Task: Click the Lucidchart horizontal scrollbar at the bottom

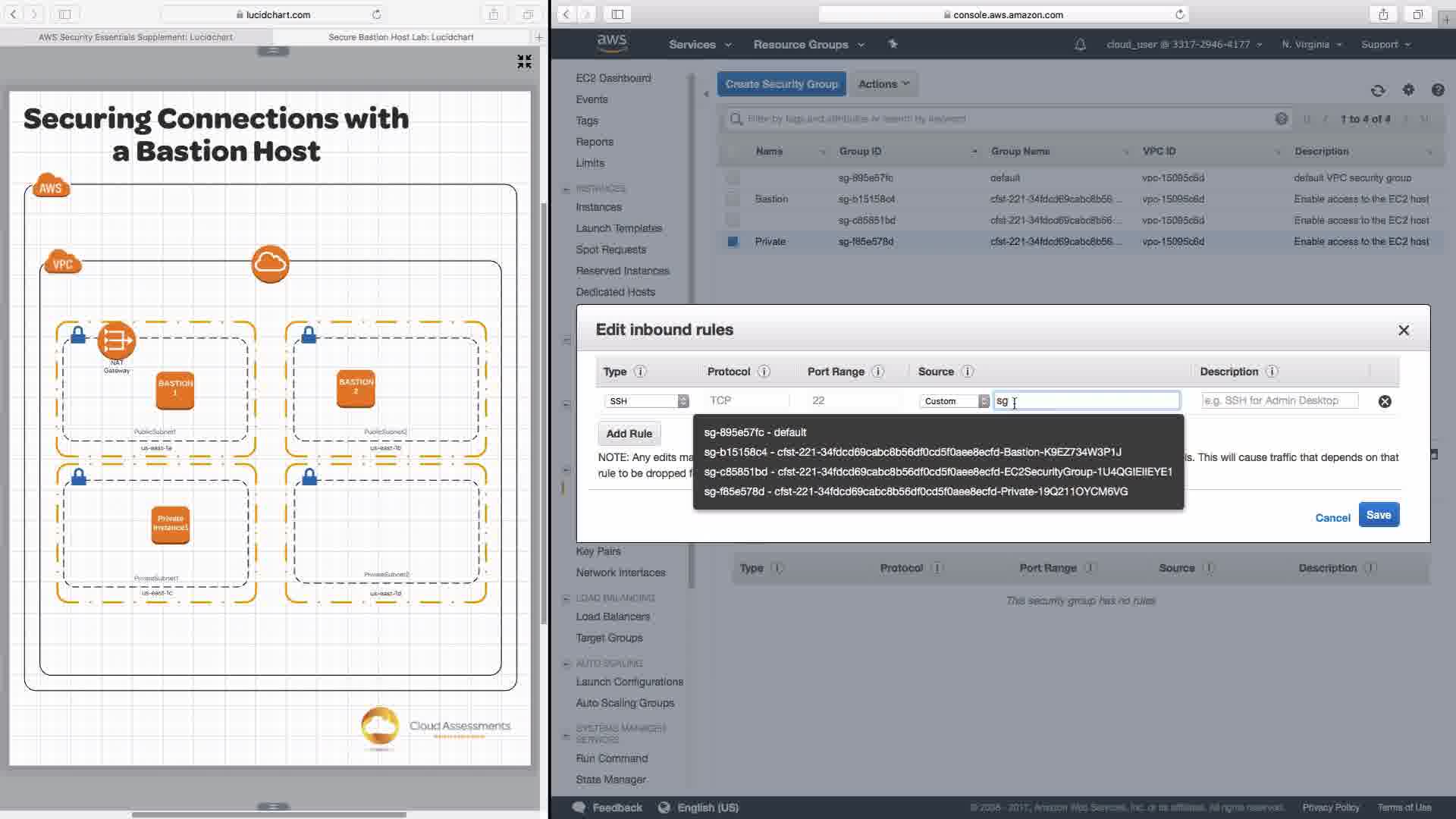Action: tap(269, 815)
